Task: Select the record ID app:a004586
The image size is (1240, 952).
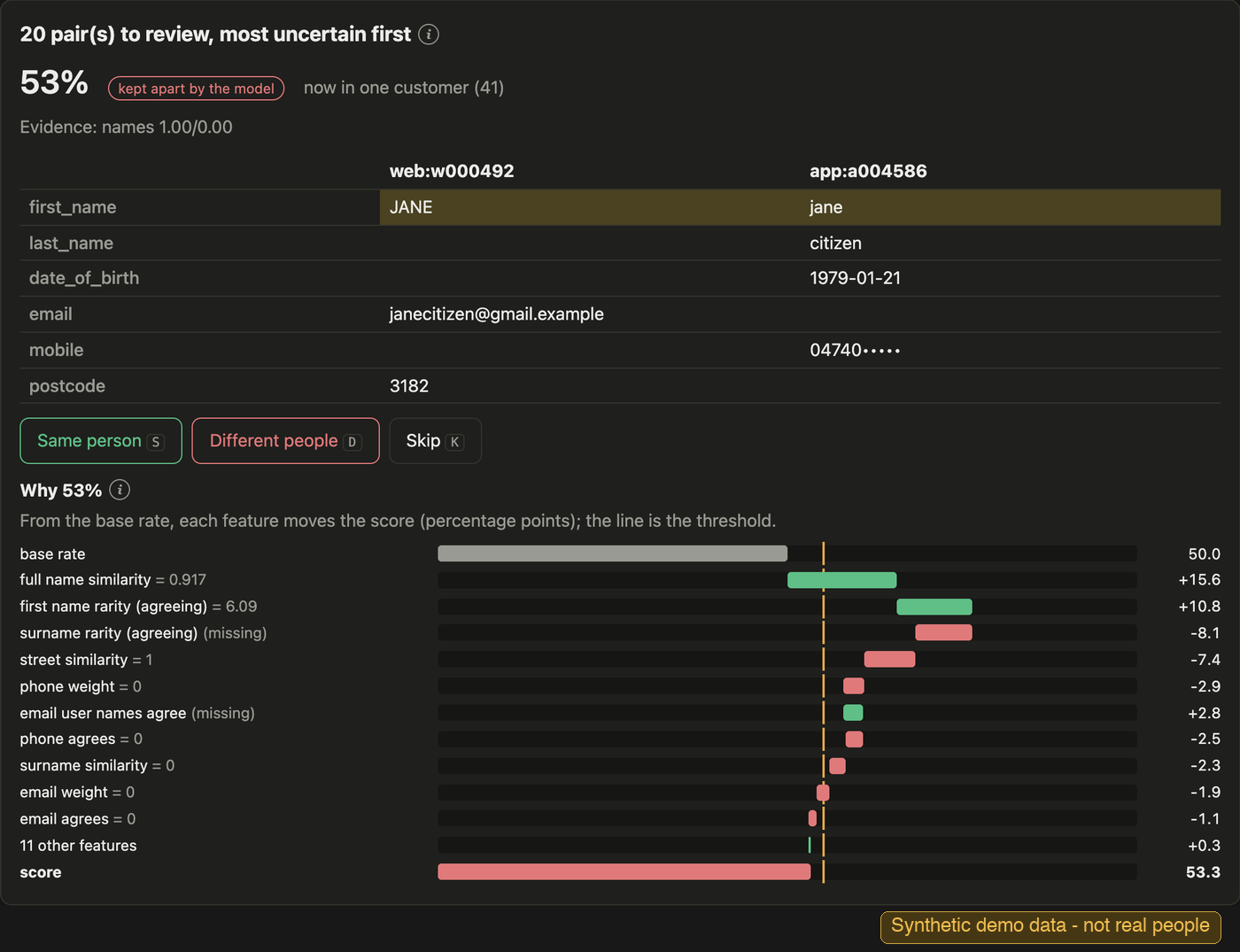Action: pos(868,171)
